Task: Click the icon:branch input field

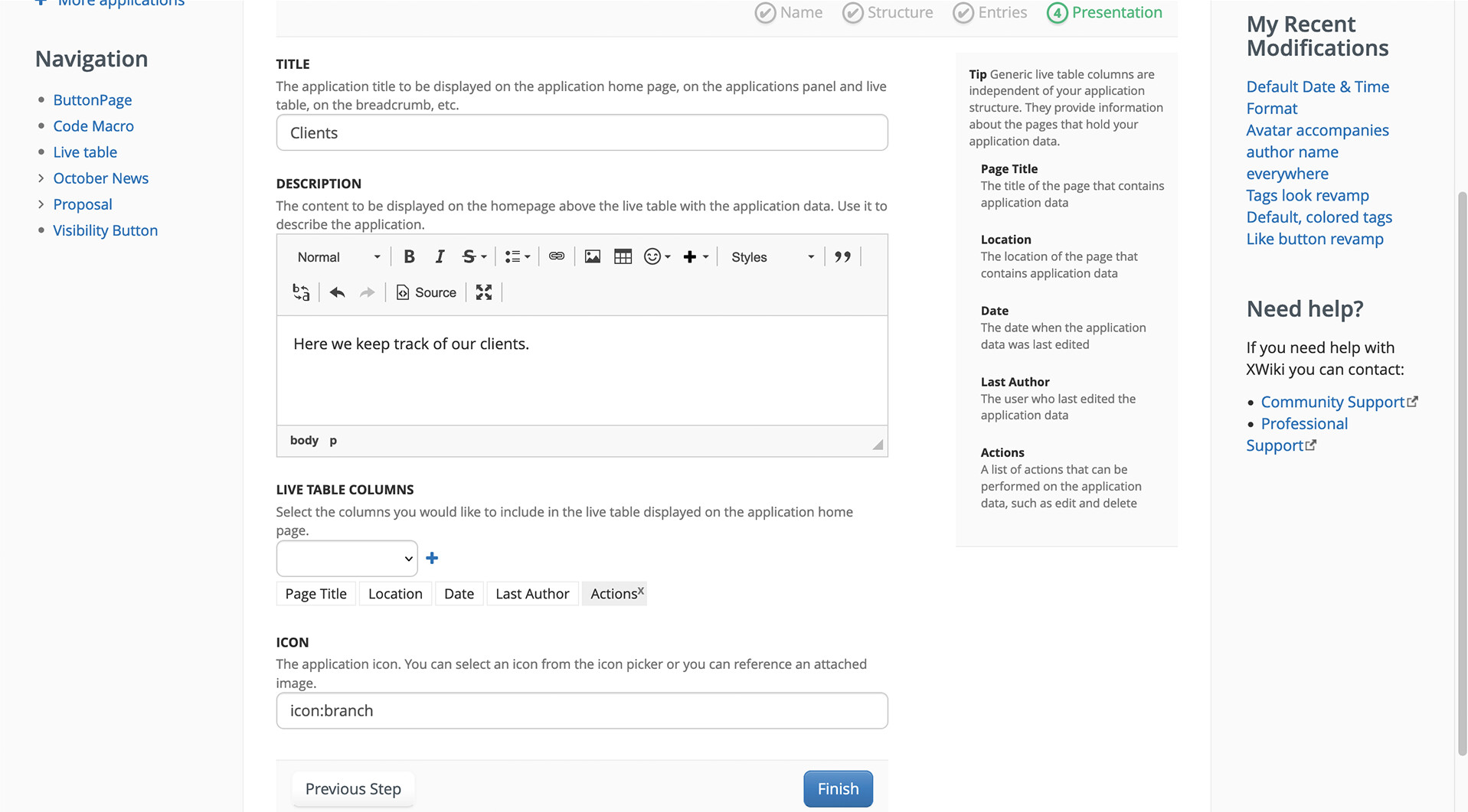Action: click(582, 710)
